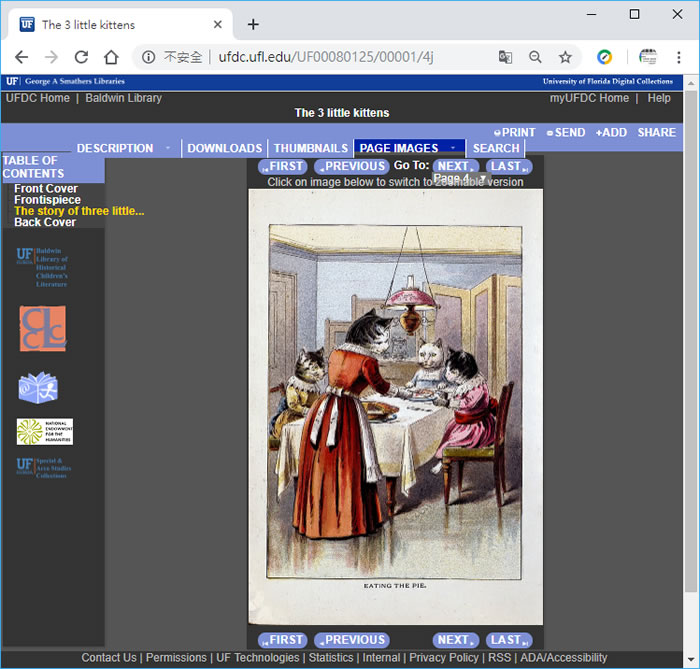Image resolution: width=700 pixels, height=669 pixels.
Task: Open UF Technologies footer link
Action: [258, 658]
